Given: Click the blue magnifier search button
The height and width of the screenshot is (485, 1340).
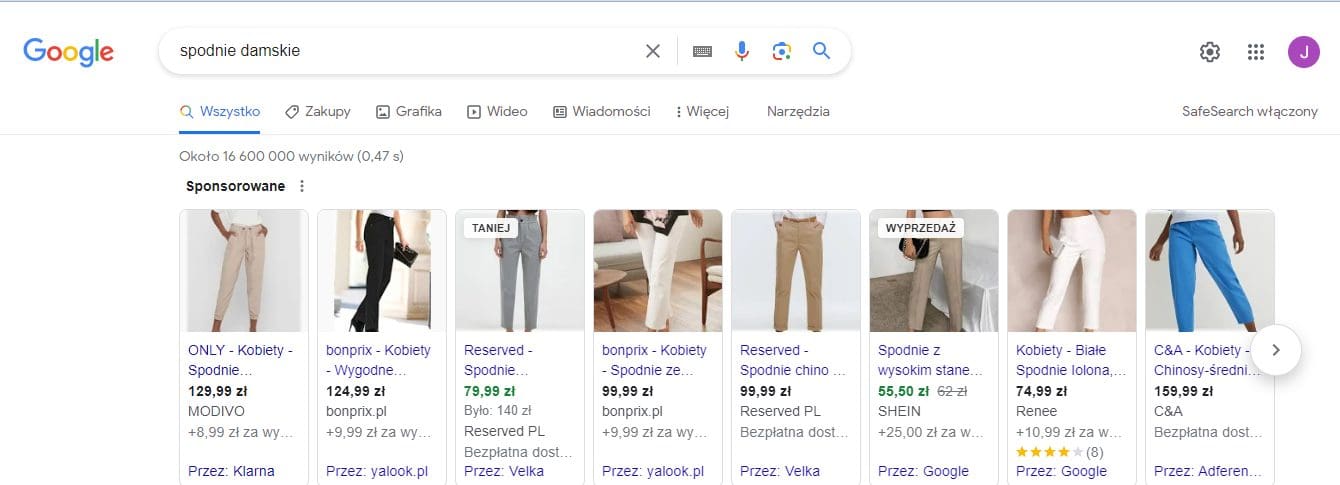Looking at the screenshot, I should pos(822,51).
